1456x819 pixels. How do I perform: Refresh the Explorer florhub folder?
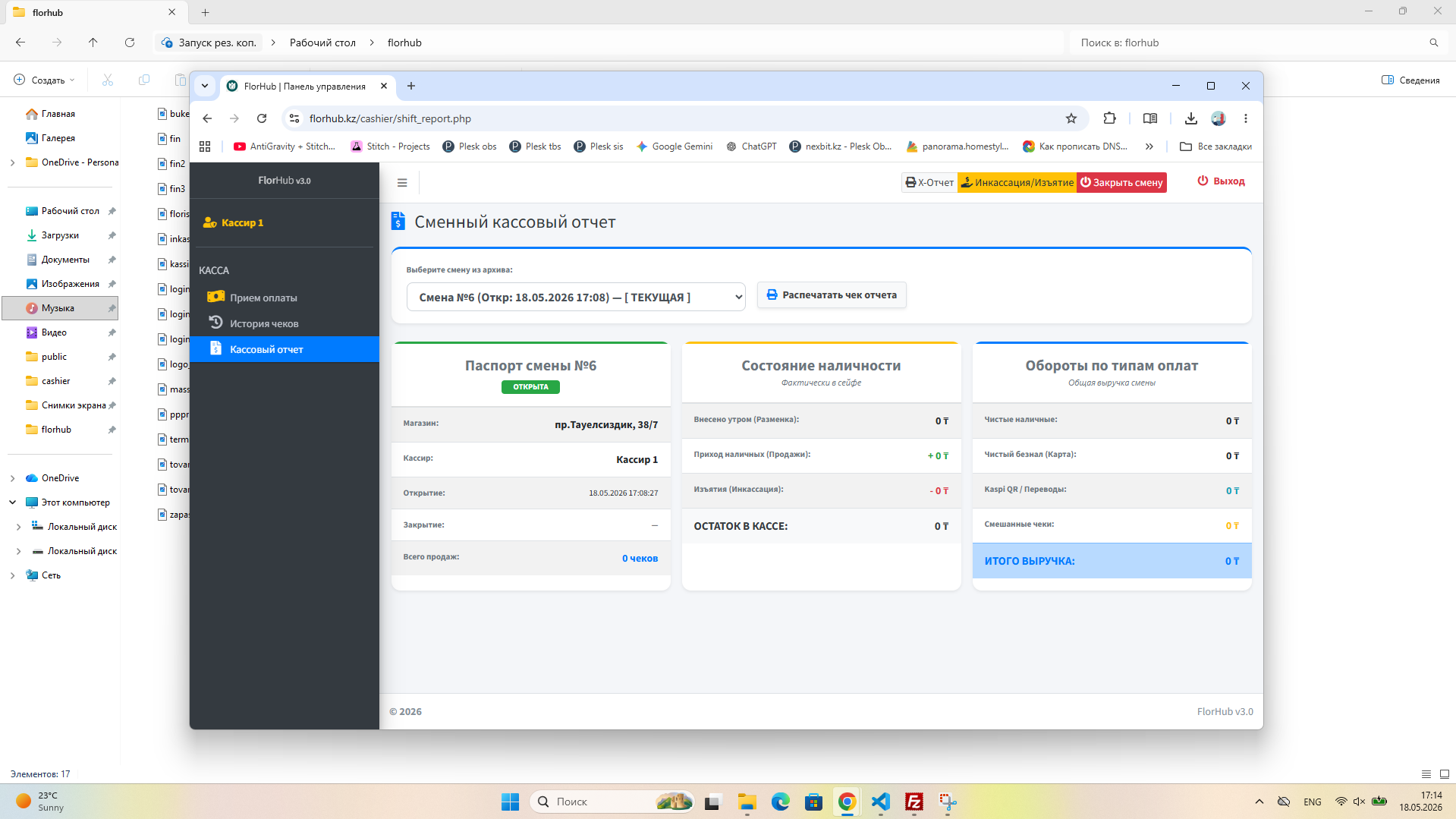tap(130, 43)
